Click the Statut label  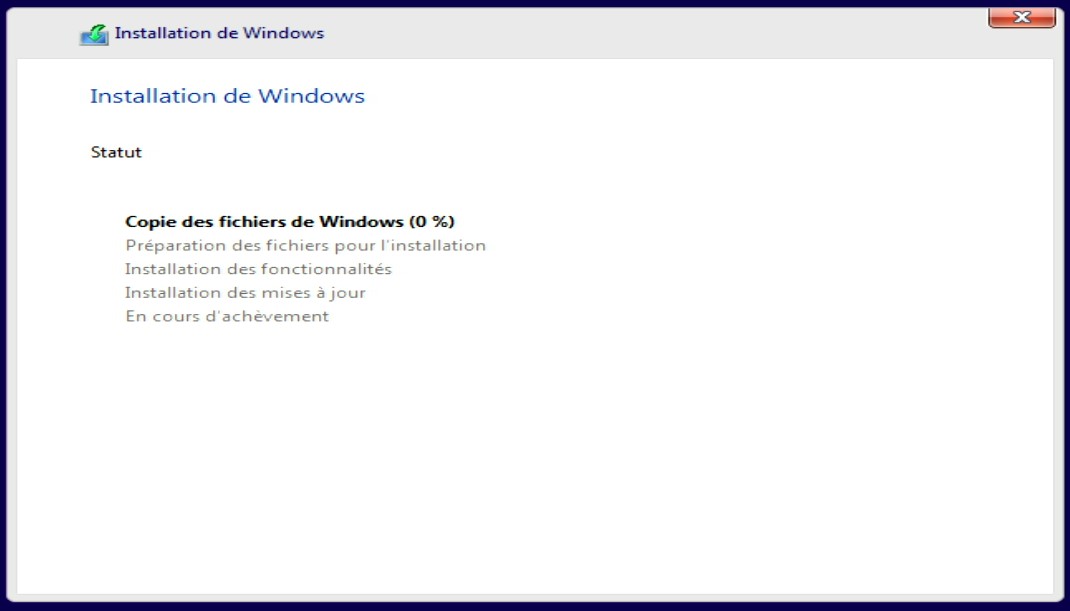pos(116,152)
